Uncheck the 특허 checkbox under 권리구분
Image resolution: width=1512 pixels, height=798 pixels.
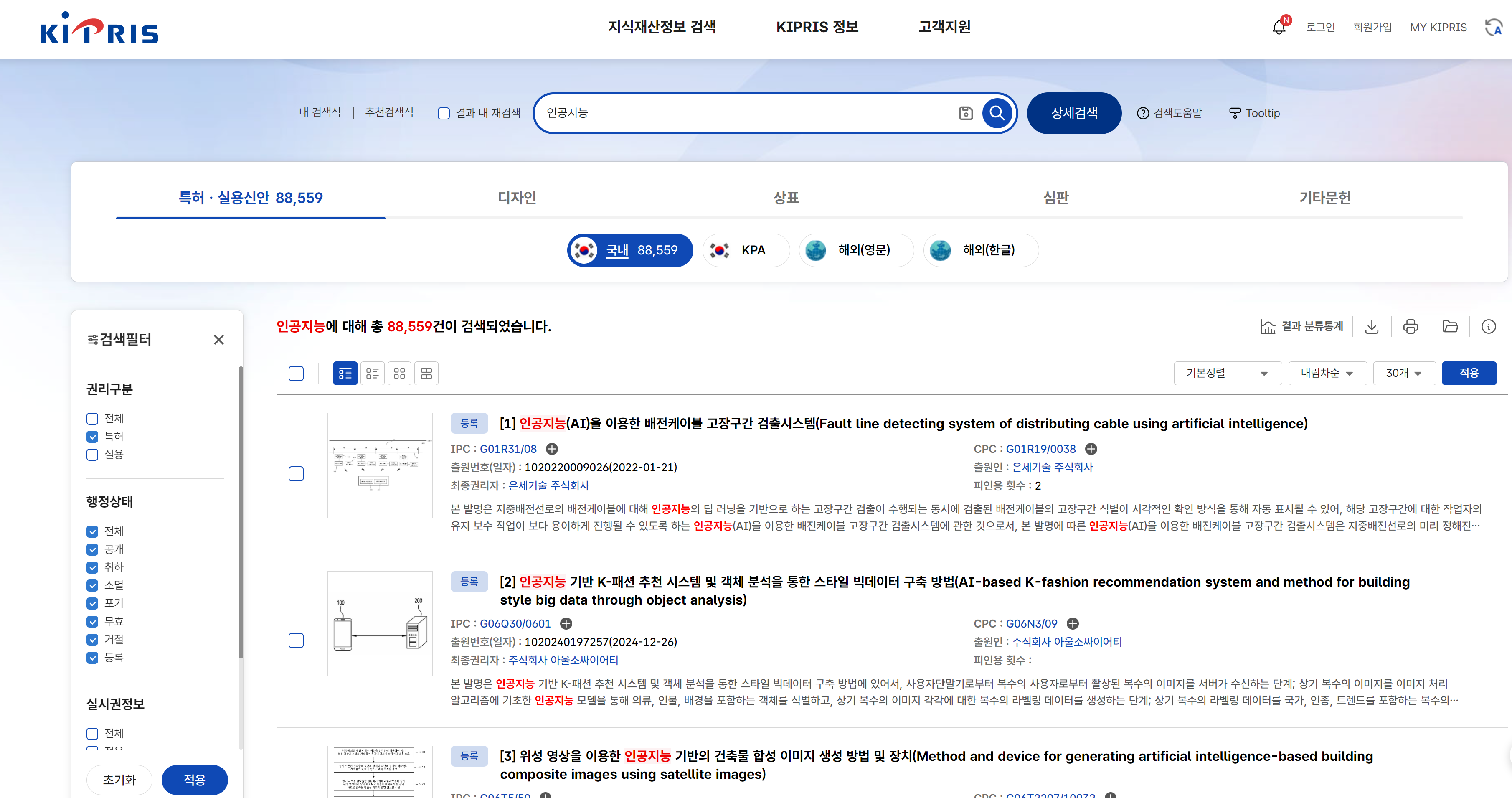(x=92, y=436)
